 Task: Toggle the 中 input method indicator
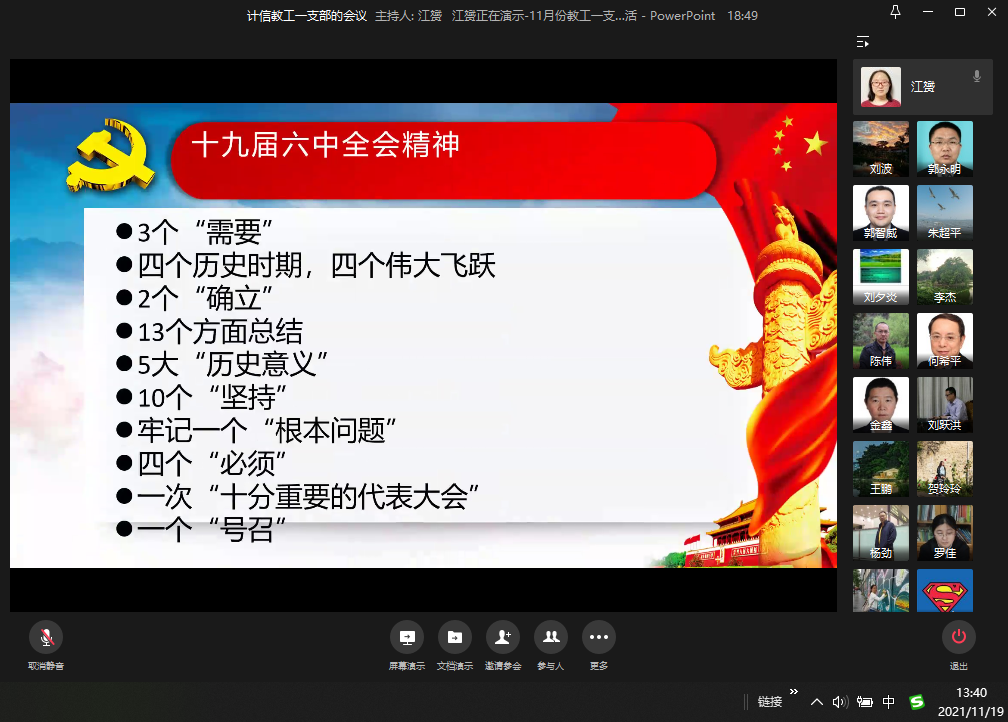coord(889,702)
